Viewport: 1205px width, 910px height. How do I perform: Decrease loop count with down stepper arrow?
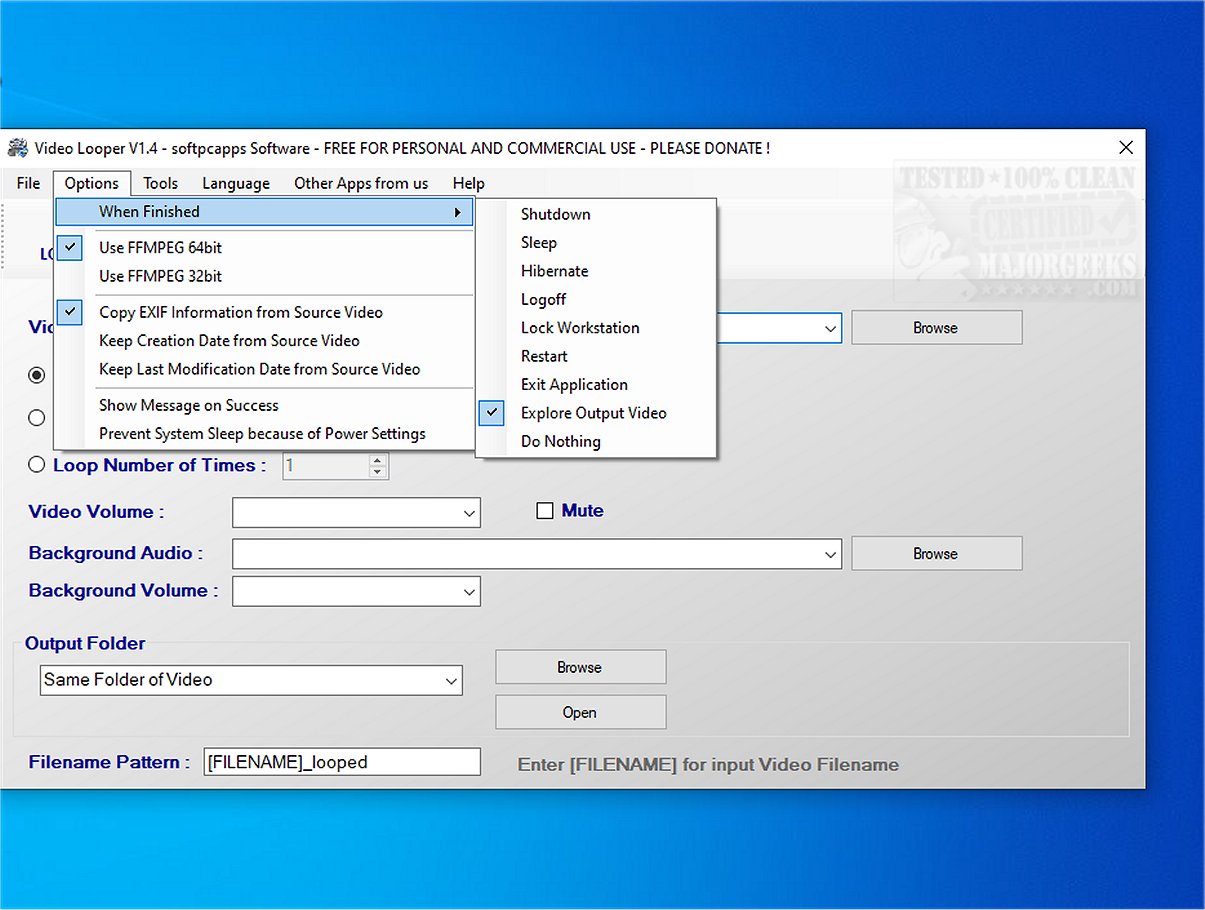pos(377,472)
